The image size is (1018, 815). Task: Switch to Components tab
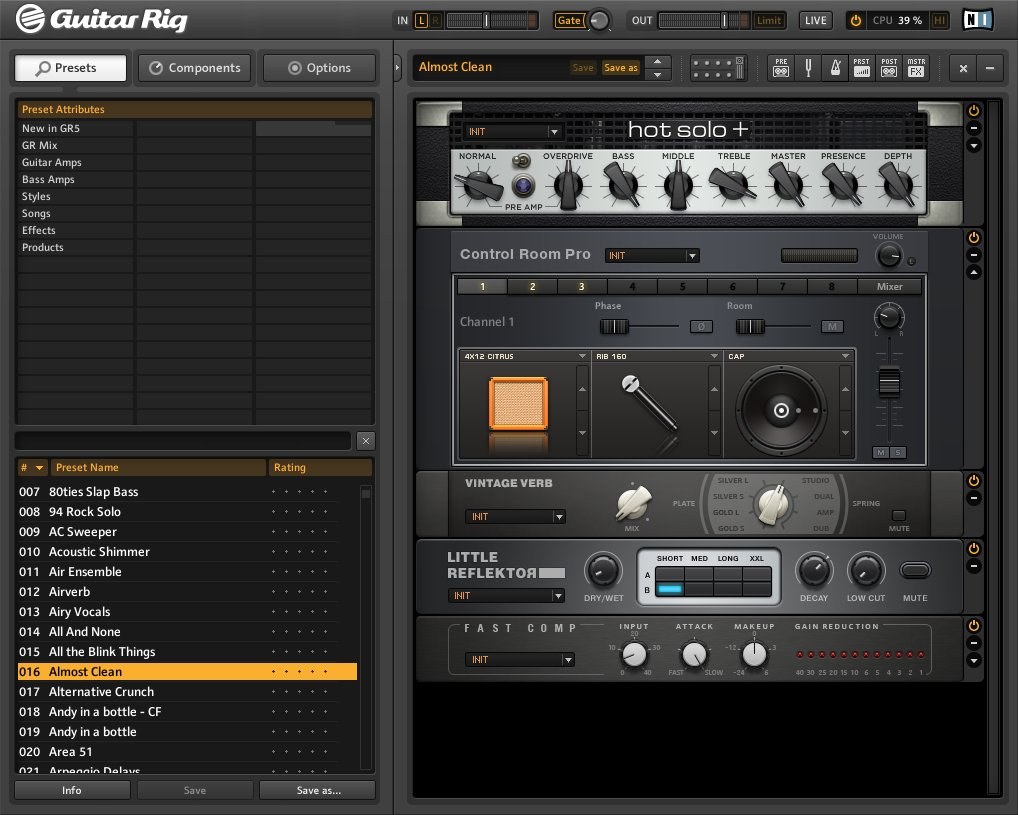[194, 68]
